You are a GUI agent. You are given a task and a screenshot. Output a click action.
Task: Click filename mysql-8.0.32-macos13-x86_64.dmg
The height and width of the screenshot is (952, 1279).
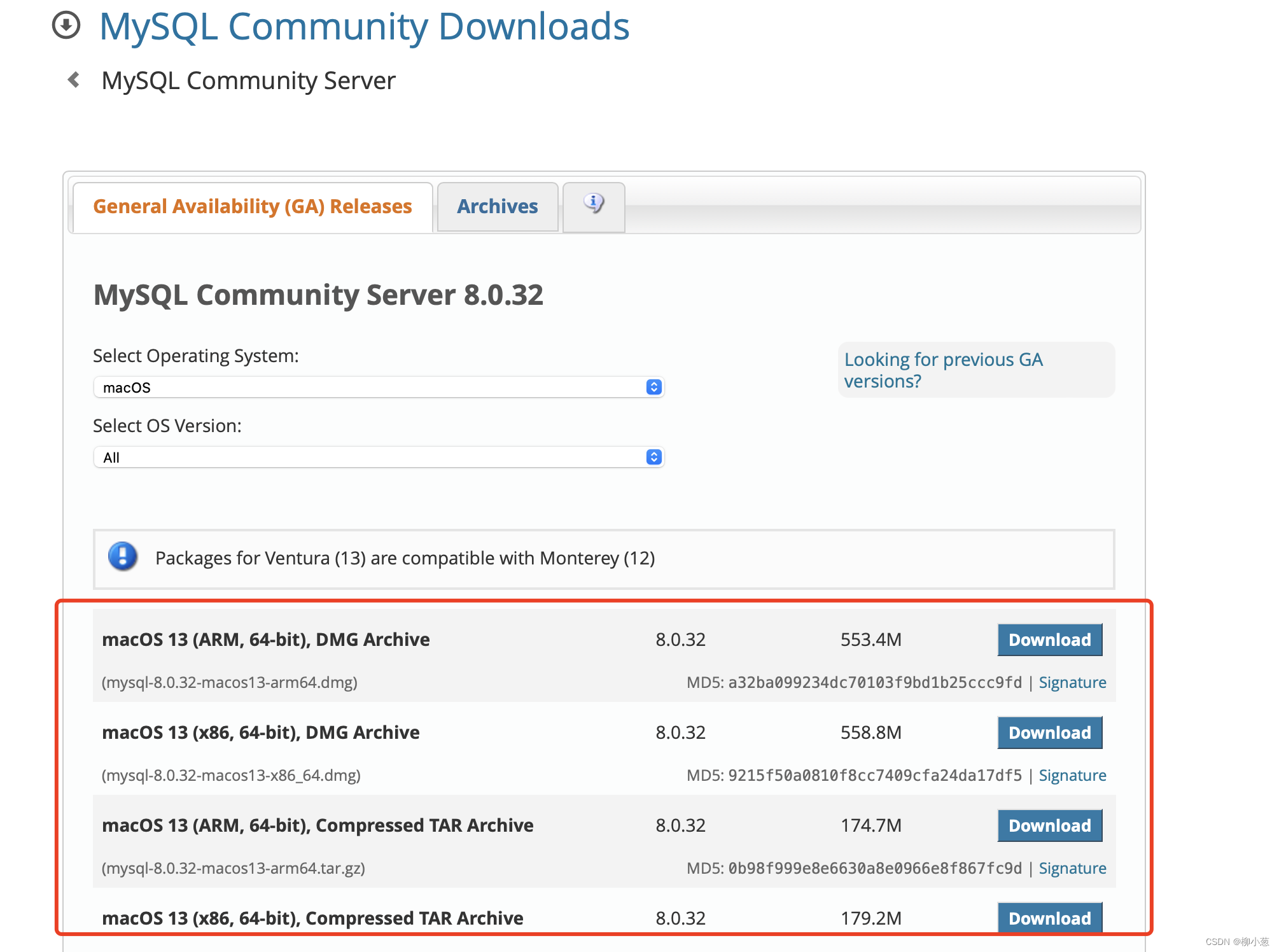tap(231, 775)
